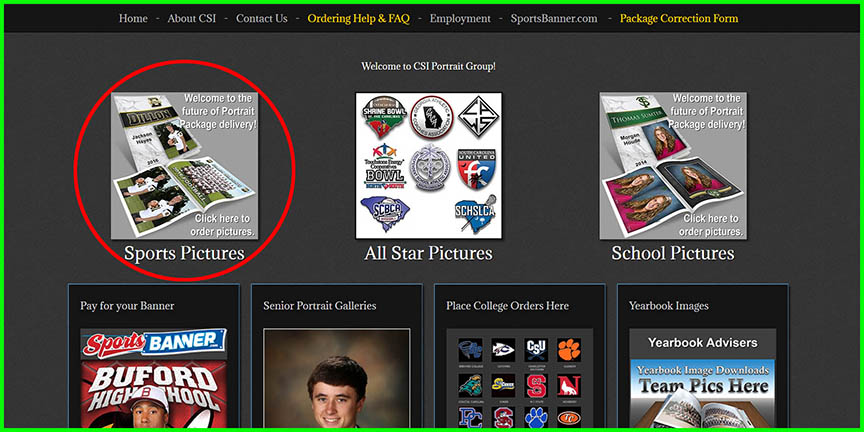Click the Sports Banner logo image

click(x=154, y=344)
